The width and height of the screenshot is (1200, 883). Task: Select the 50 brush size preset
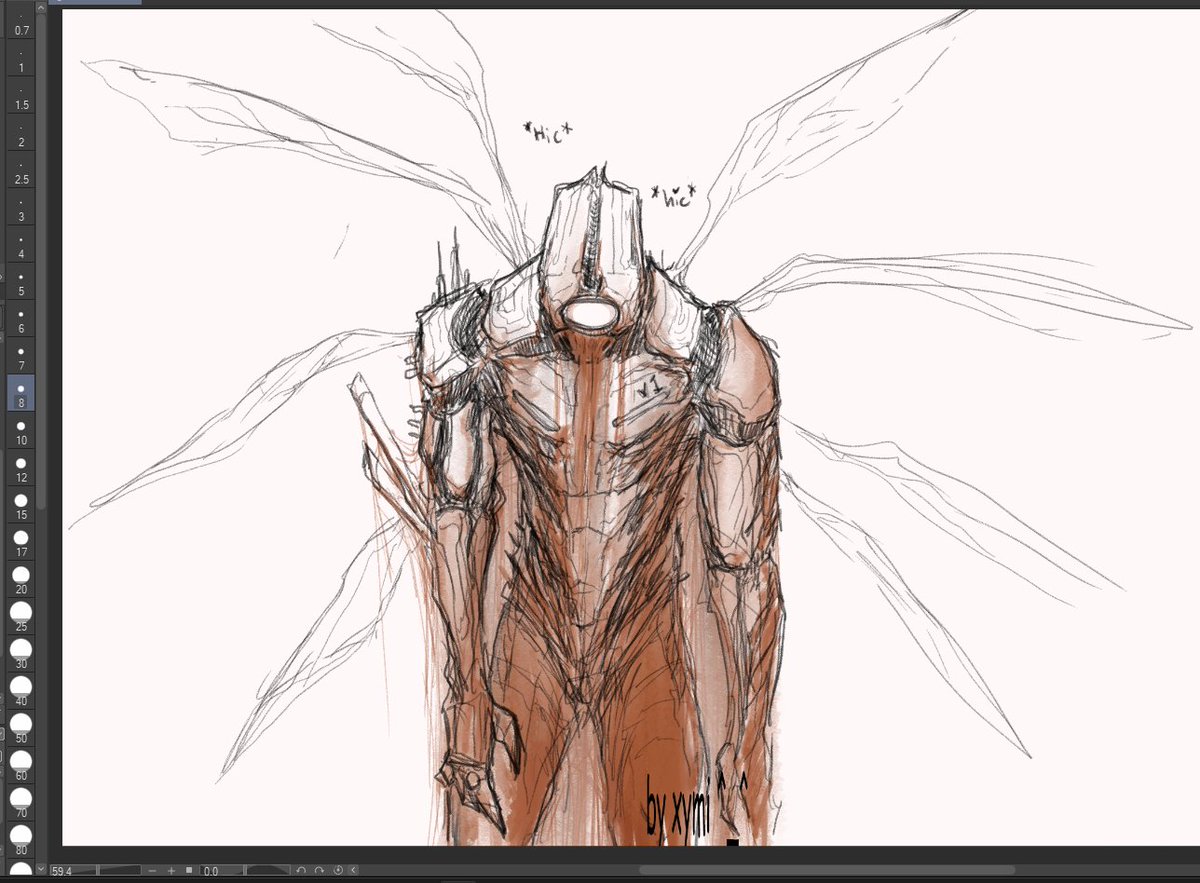click(x=21, y=726)
